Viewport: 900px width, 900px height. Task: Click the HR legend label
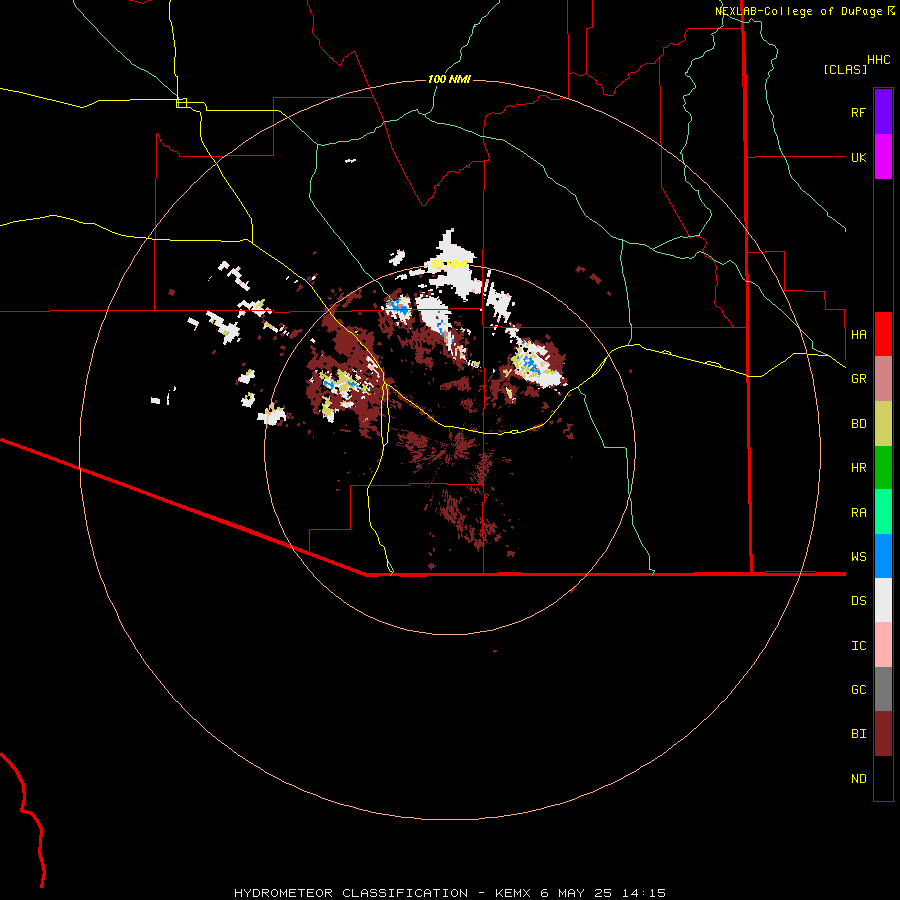(x=858, y=468)
